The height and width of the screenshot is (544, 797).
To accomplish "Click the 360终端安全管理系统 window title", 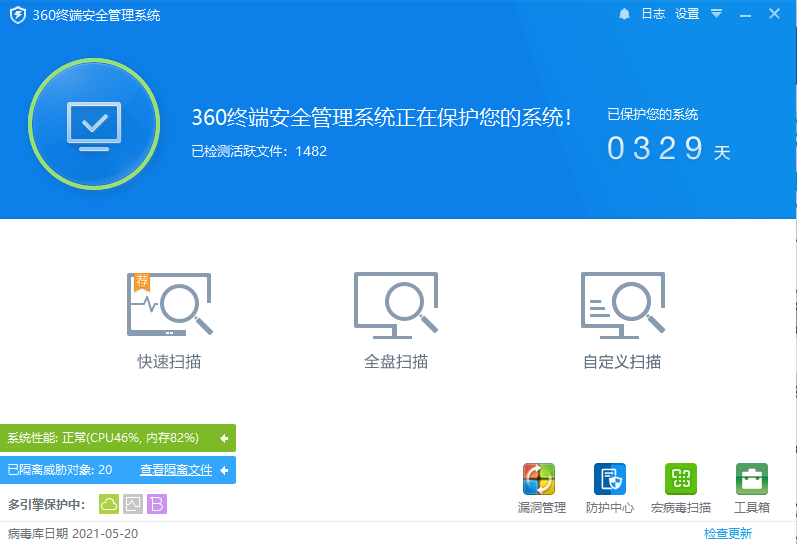I will tap(96, 15).
